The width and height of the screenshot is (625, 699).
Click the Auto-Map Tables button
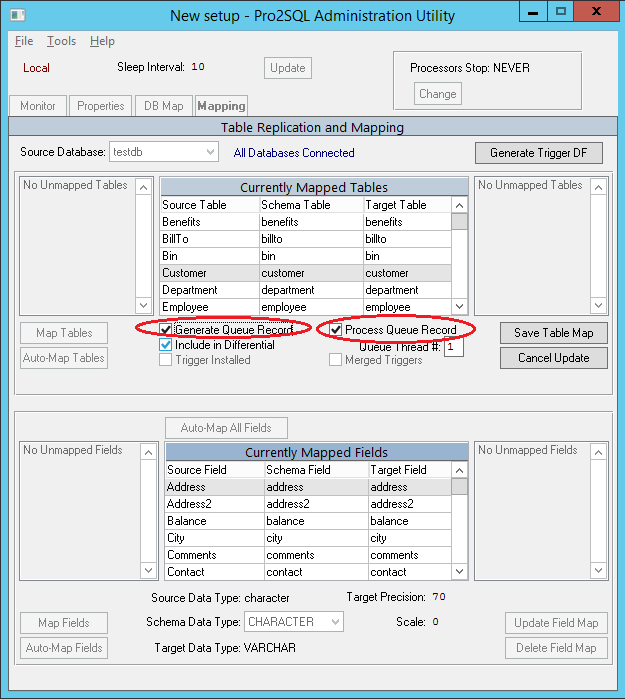[x=64, y=358]
